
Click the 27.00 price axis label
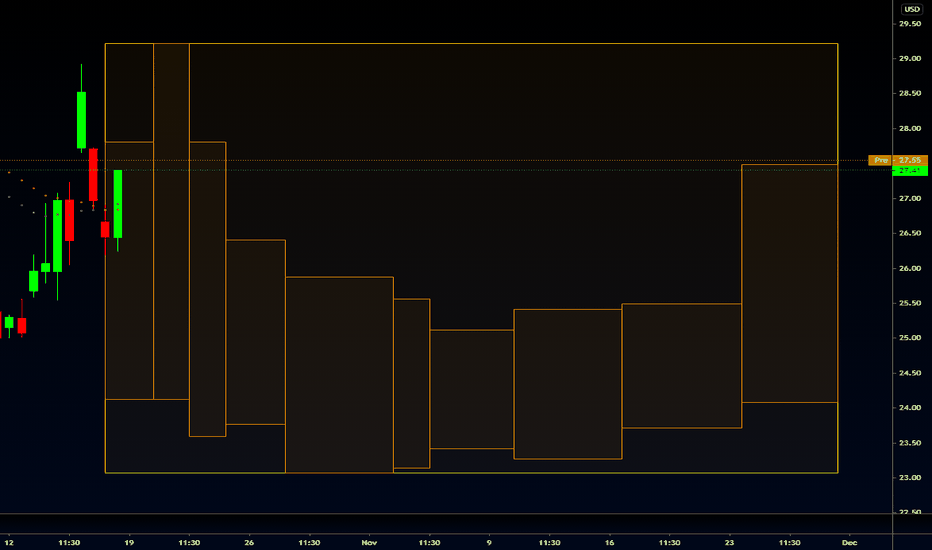click(x=909, y=199)
